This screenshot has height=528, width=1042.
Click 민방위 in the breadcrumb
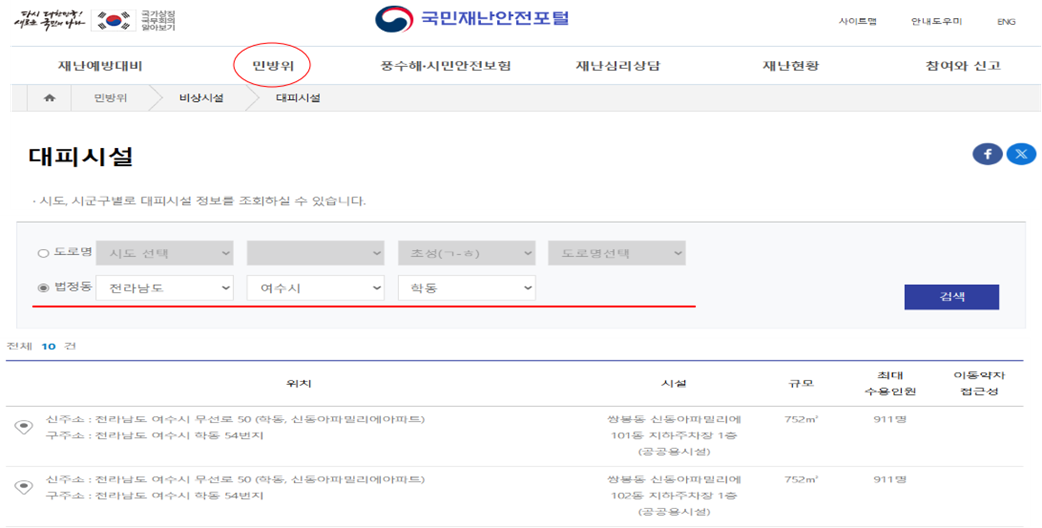[x=110, y=98]
